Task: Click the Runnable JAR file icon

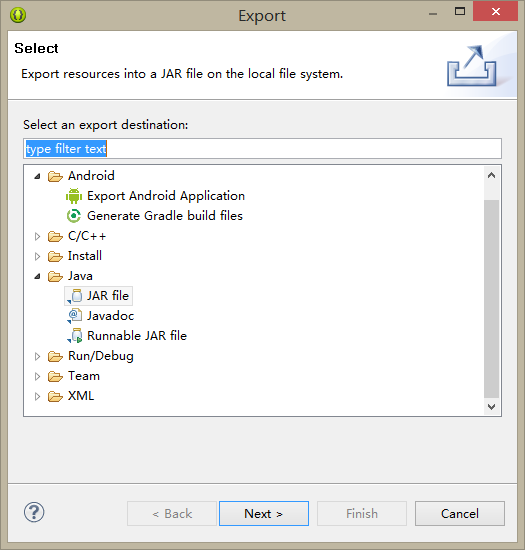Action: (75, 336)
